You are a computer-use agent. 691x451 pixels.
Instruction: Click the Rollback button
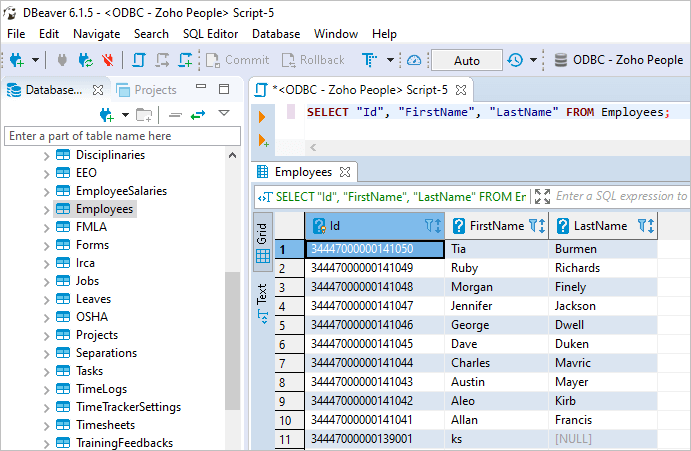pos(313,60)
